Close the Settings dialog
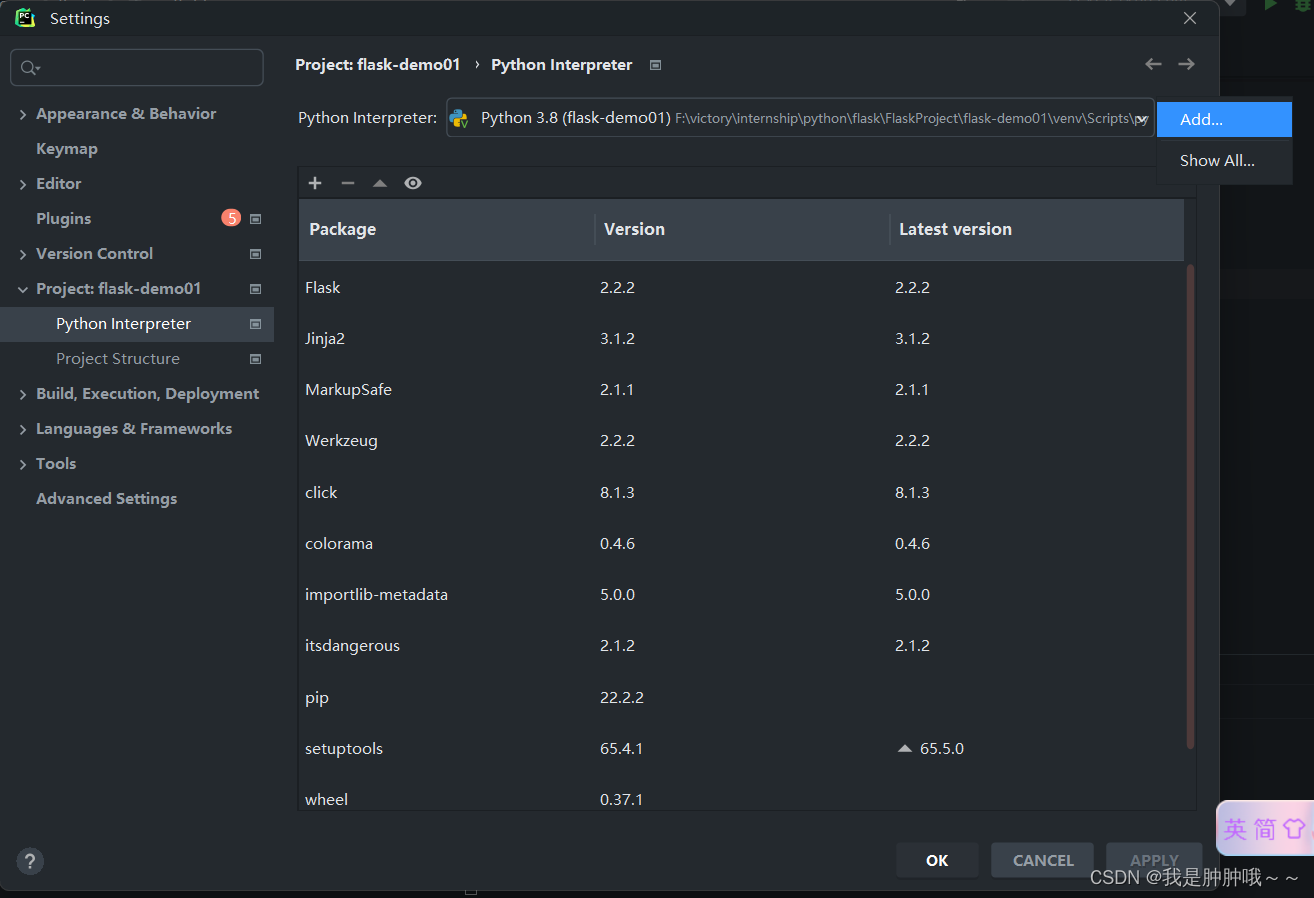 [1190, 18]
